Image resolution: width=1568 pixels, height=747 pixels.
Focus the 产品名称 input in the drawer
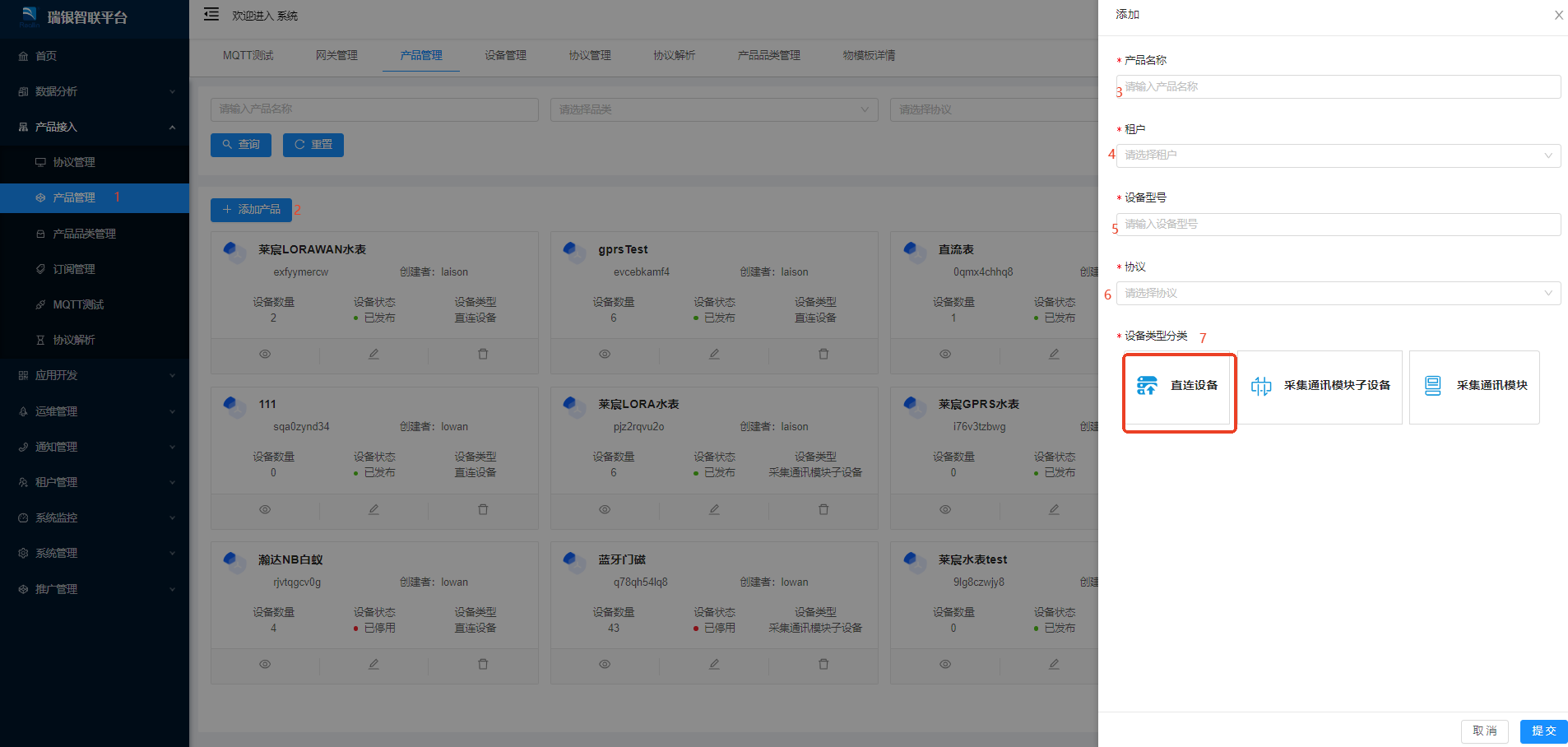pos(1338,86)
